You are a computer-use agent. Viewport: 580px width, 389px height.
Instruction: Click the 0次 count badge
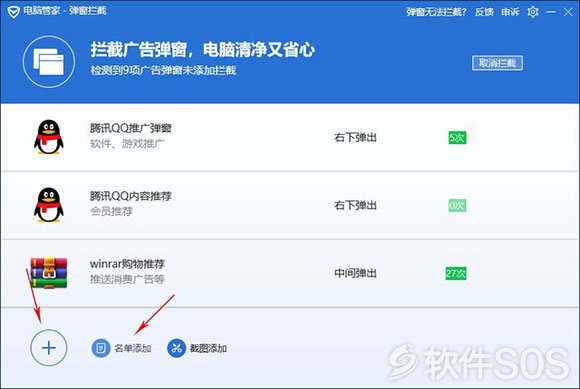(x=457, y=206)
